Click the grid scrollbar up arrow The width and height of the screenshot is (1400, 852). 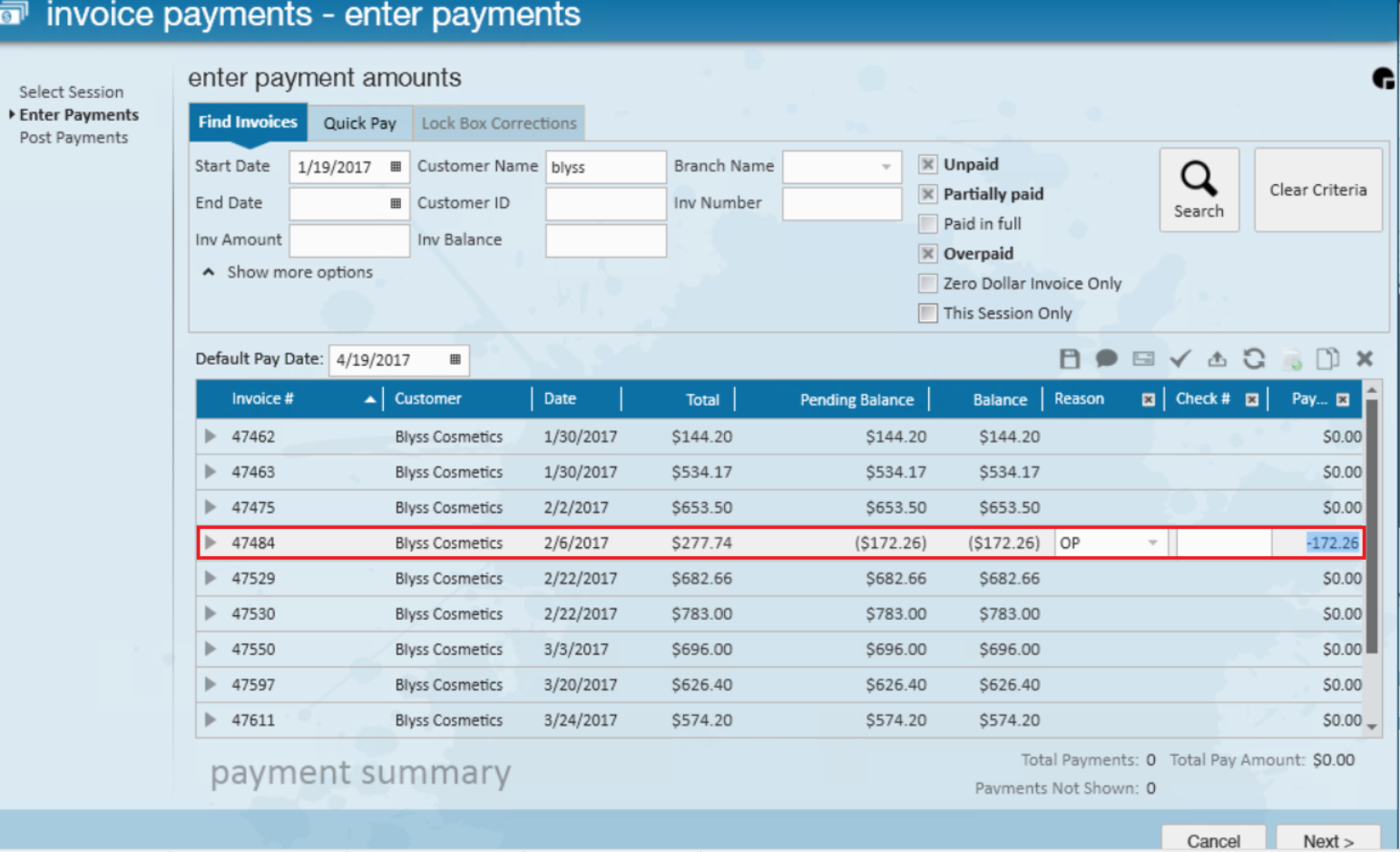(1372, 390)
